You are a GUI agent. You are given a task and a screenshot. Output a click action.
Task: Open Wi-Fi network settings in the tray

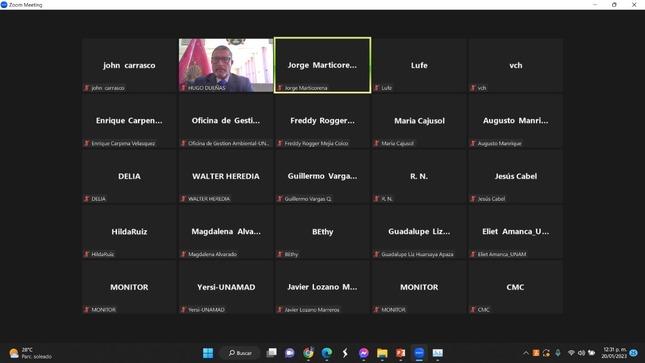point(571,353)
